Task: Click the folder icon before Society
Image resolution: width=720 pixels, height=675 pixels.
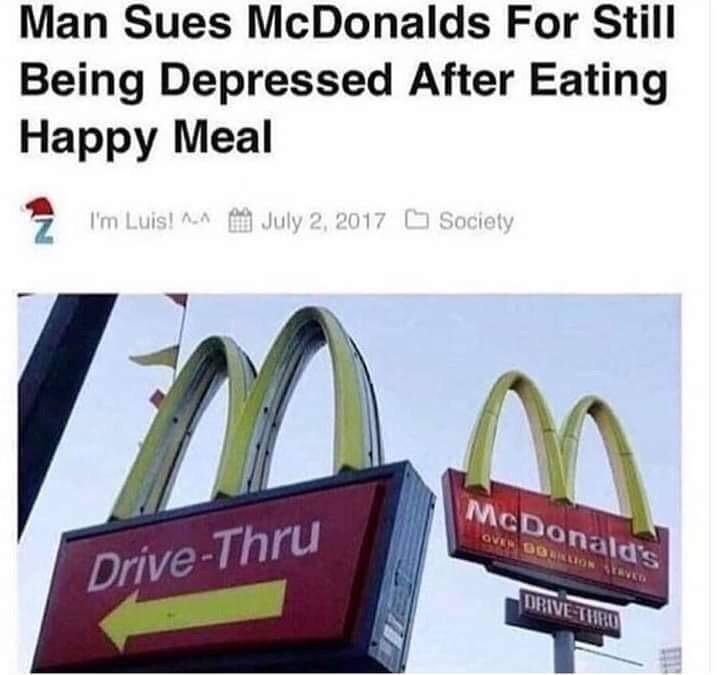Action: coord(416,220)
